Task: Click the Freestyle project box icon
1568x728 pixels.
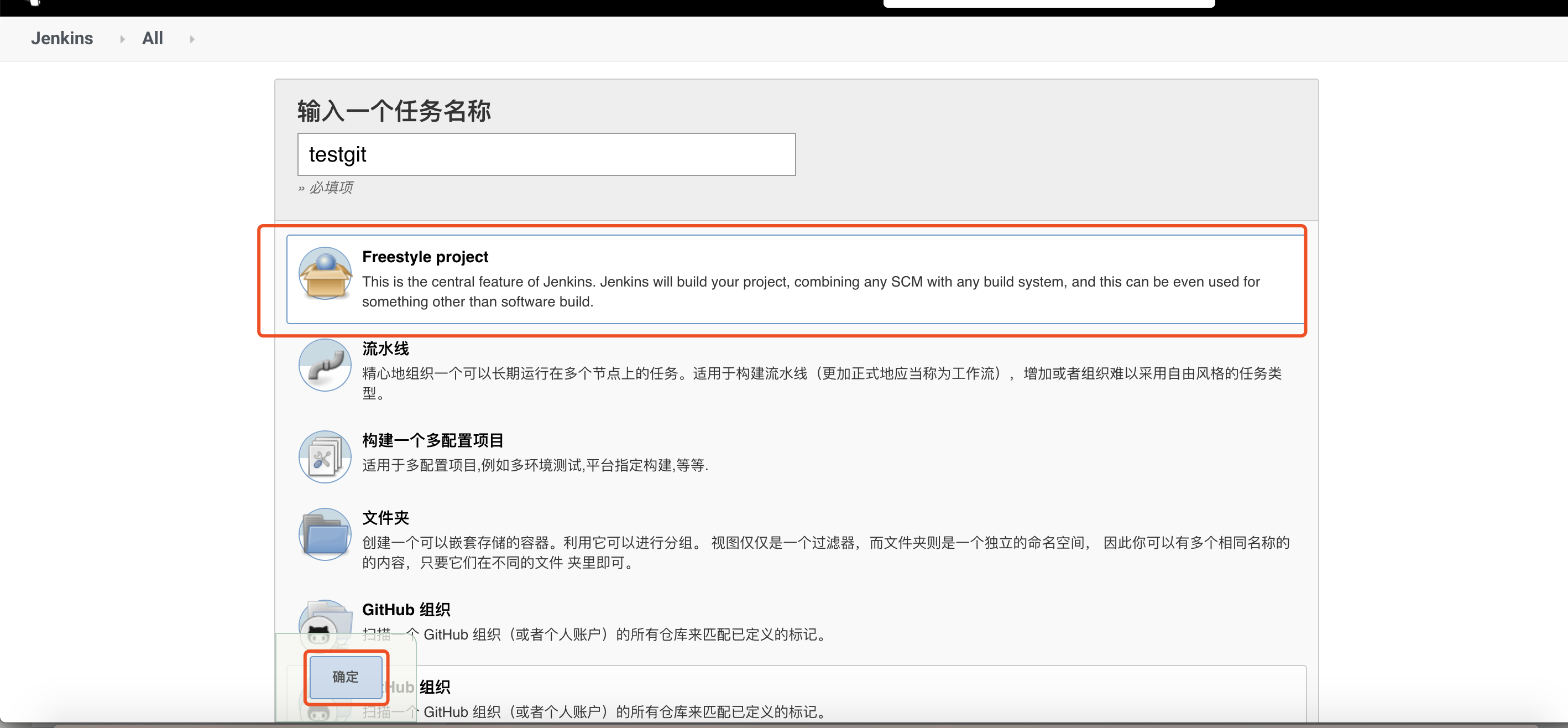Action: coord(325,273)
